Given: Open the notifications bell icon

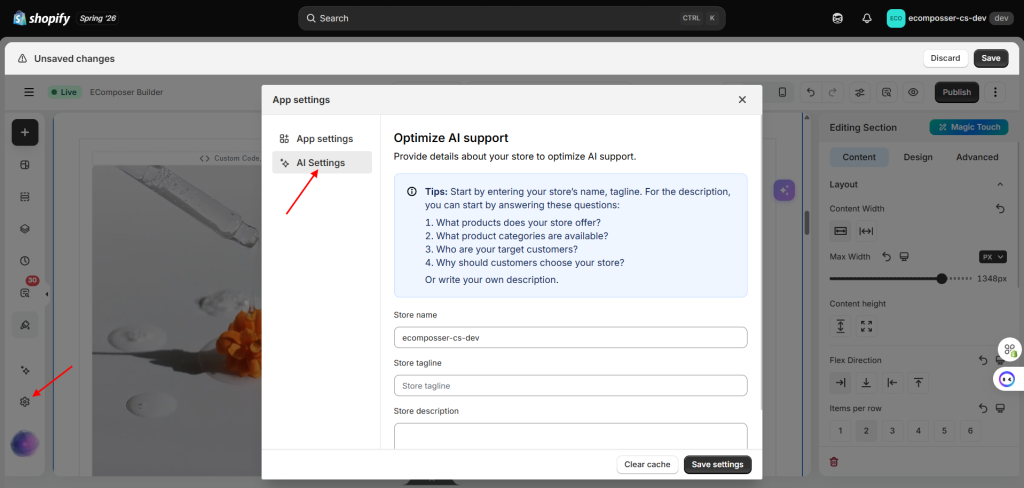Looking at the screenshot, I should tap(867, 18).
